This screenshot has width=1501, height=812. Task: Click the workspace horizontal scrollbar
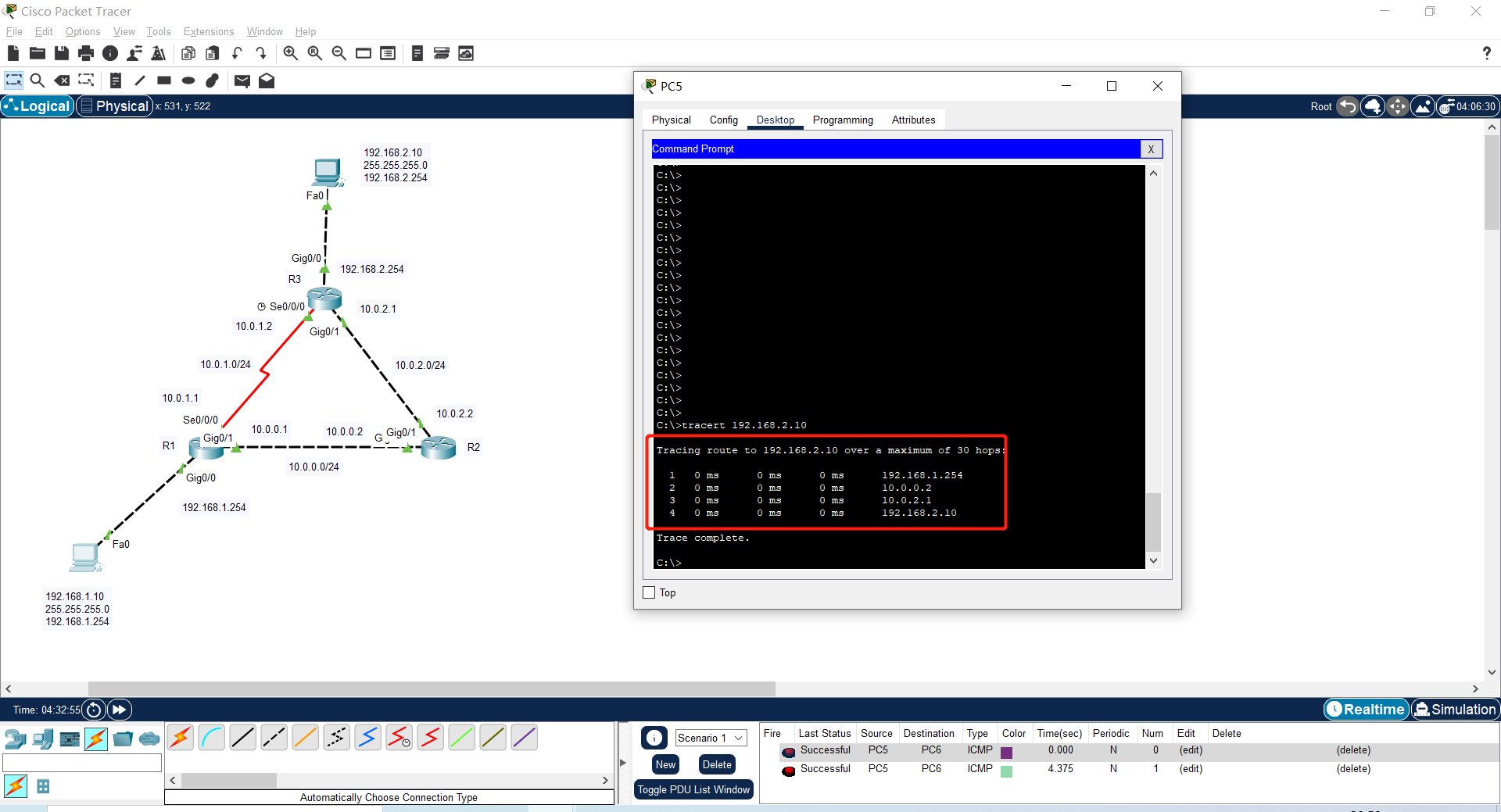(432, 689)
